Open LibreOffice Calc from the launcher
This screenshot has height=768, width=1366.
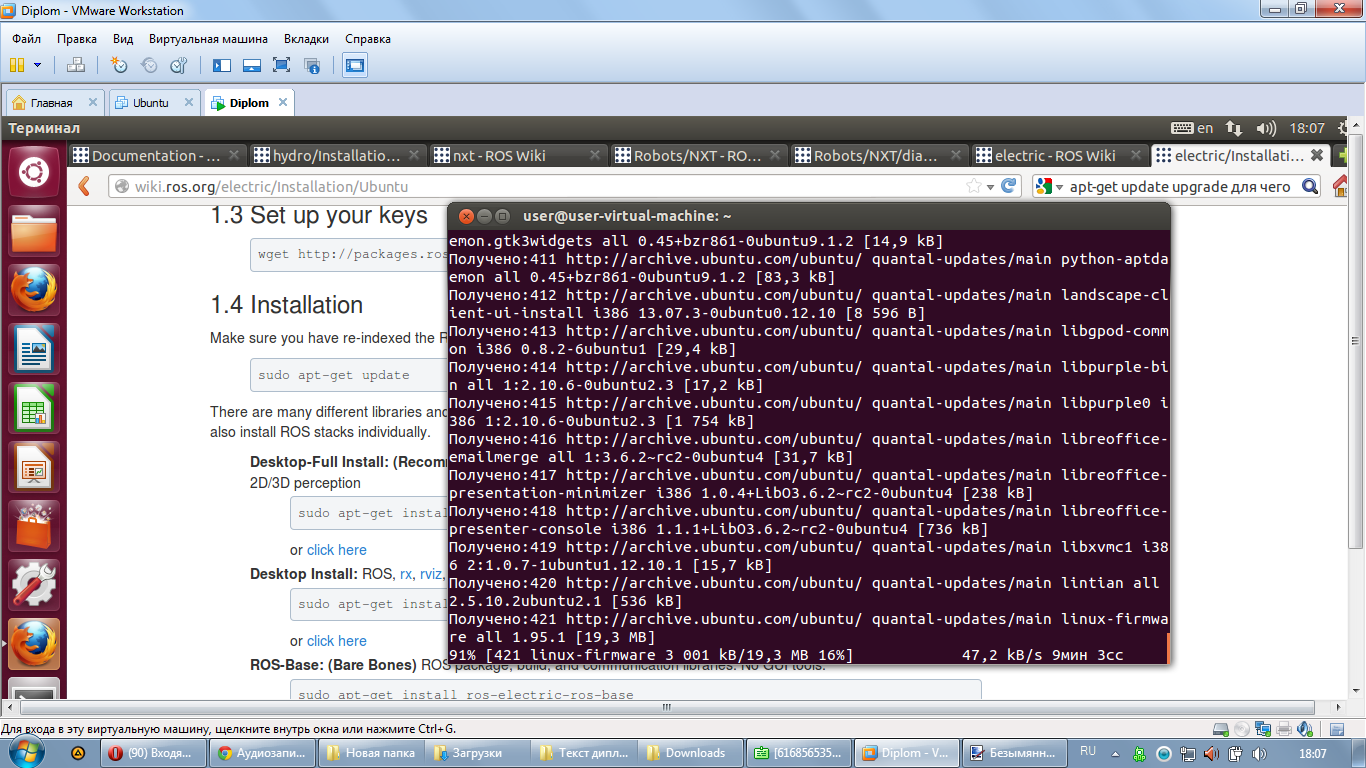pyautogui.click(x=33, y=408)
